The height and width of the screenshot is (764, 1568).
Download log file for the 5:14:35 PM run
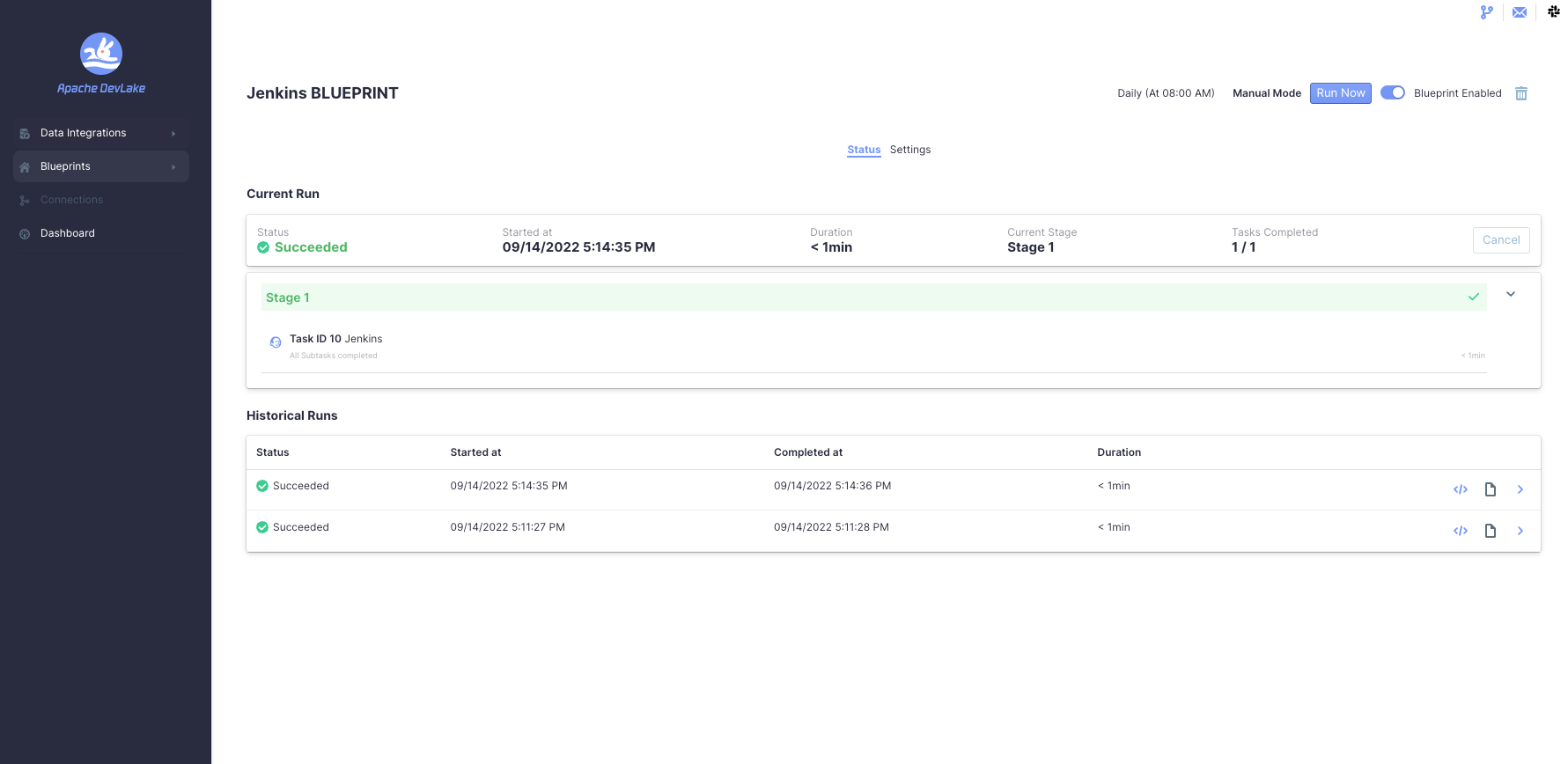[1491, 489]
